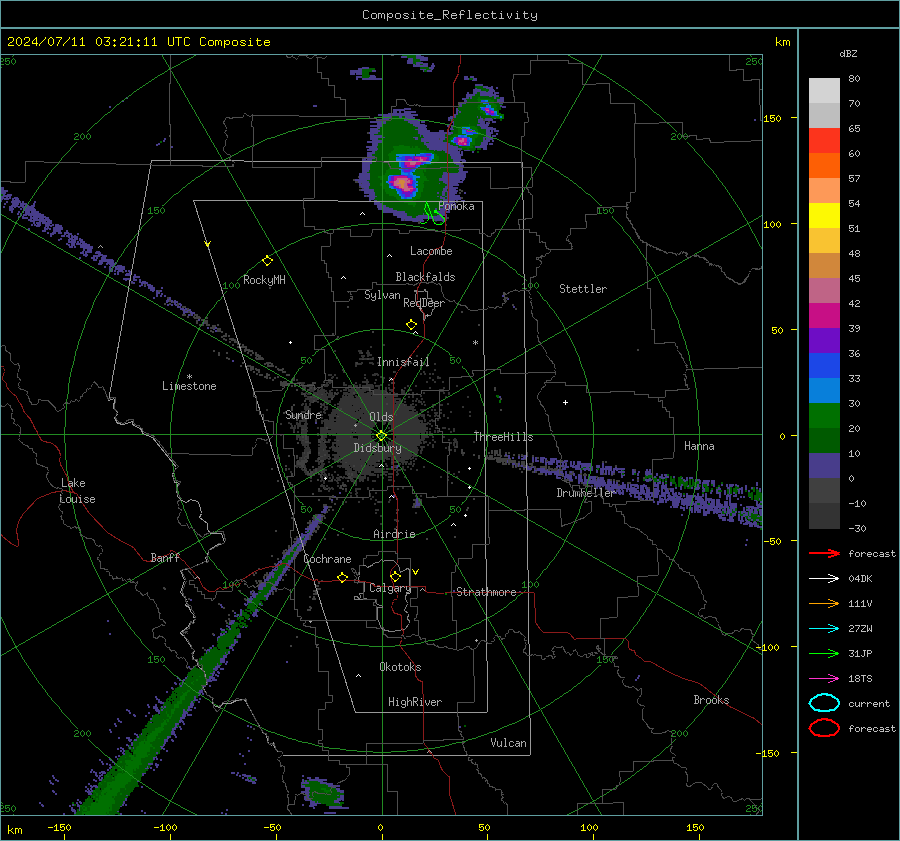Click the Vulcan label
The image size is (900, 841).
pyautogui.click(x=509, y=743)
